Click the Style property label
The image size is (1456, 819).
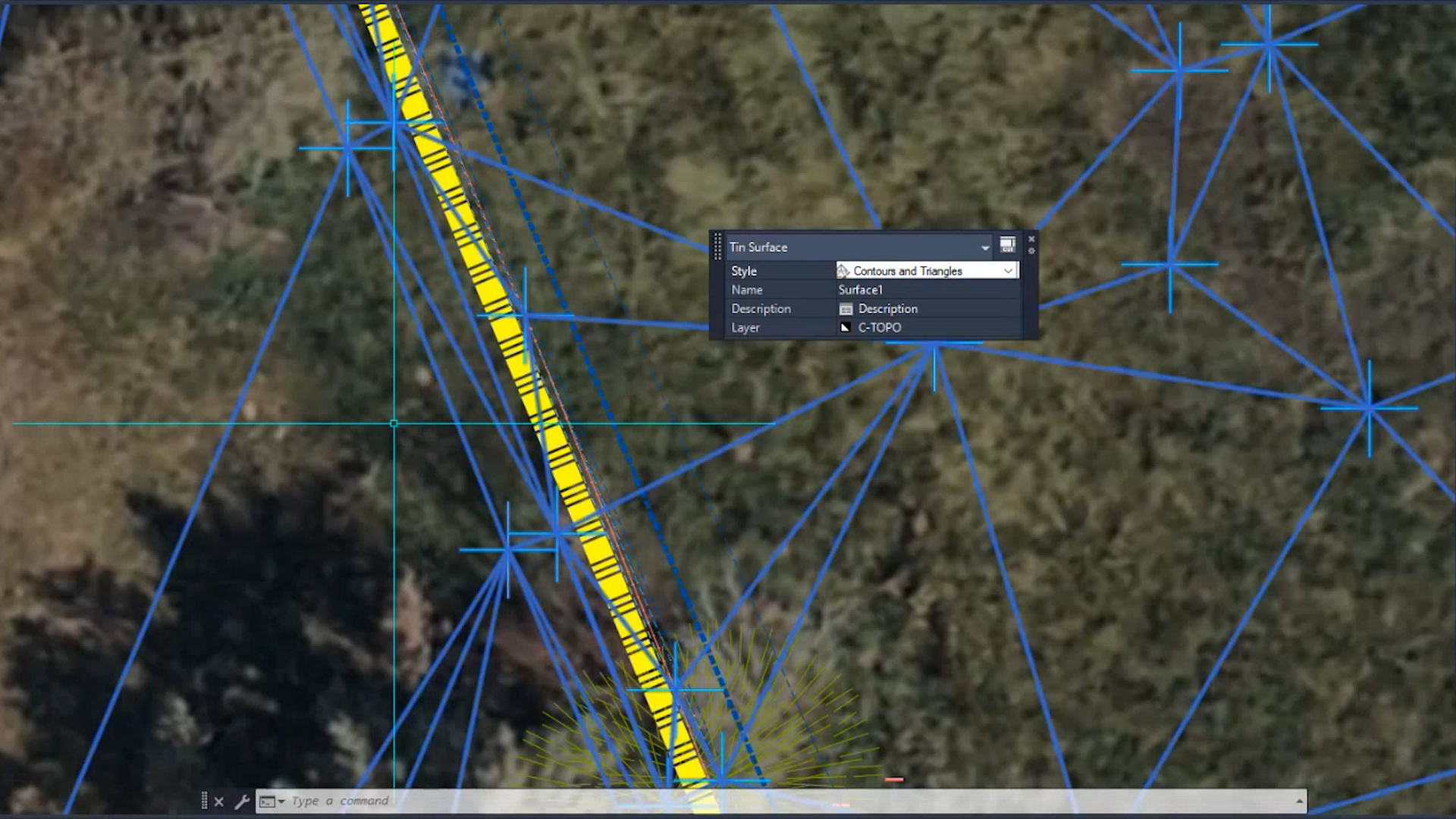click(x=744, y=271)
